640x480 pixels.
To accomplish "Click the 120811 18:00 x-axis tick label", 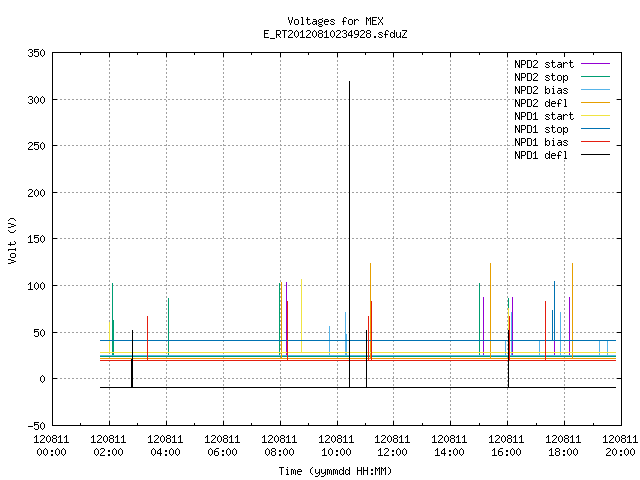I will click(x=563, y=446).
